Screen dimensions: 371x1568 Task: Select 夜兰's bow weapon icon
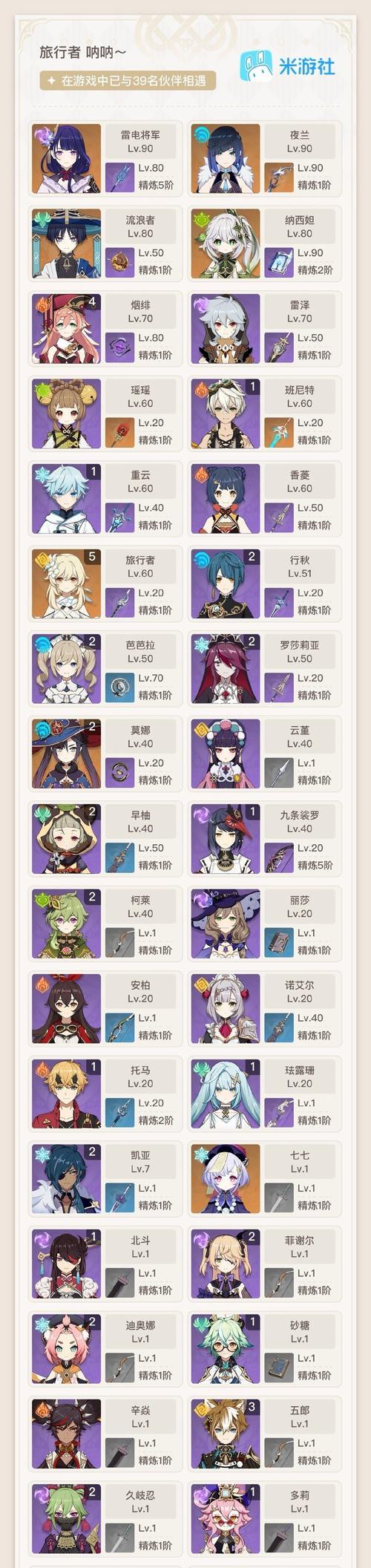(279, 177)
